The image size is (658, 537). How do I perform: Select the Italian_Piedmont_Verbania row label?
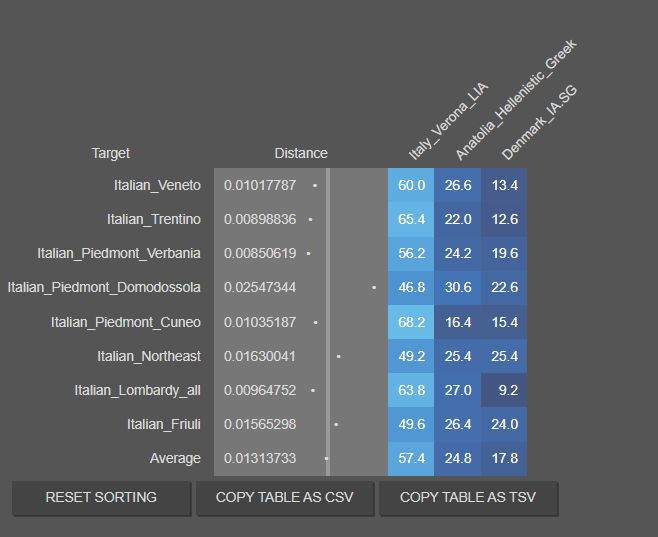(x=119, y=253)
